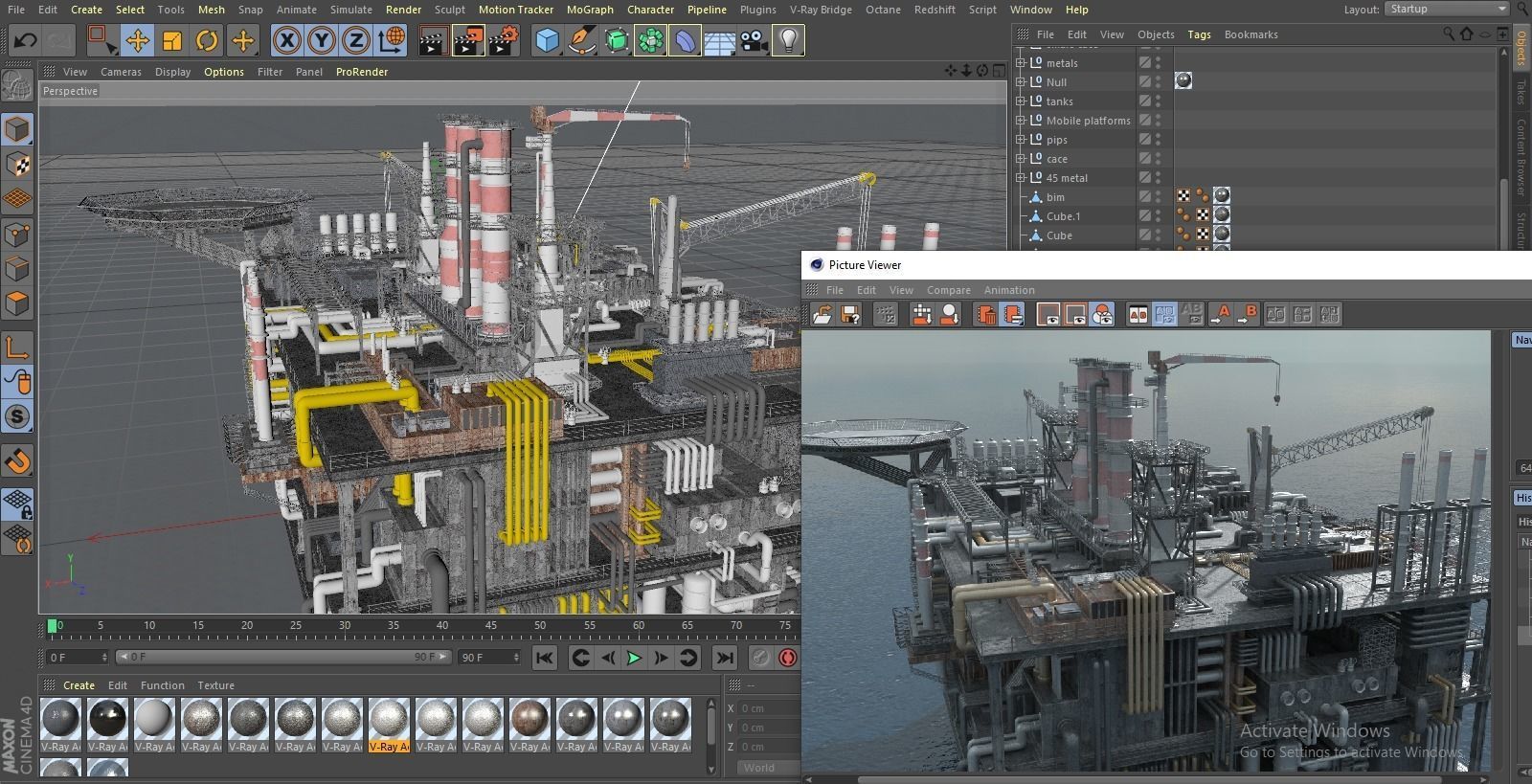This screenshot has width=1532, height=784.
Task: Select the highlighted V-Ray material swatch
Action: tap(389, 725)
